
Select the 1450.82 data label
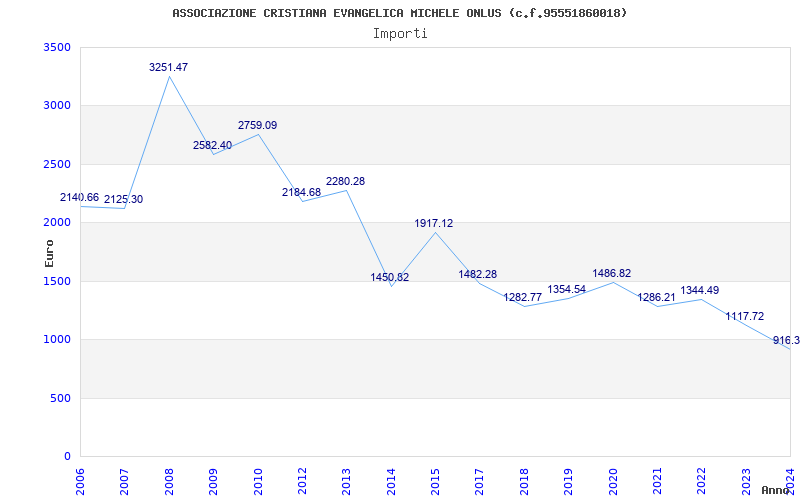click(x=390, y=278)
